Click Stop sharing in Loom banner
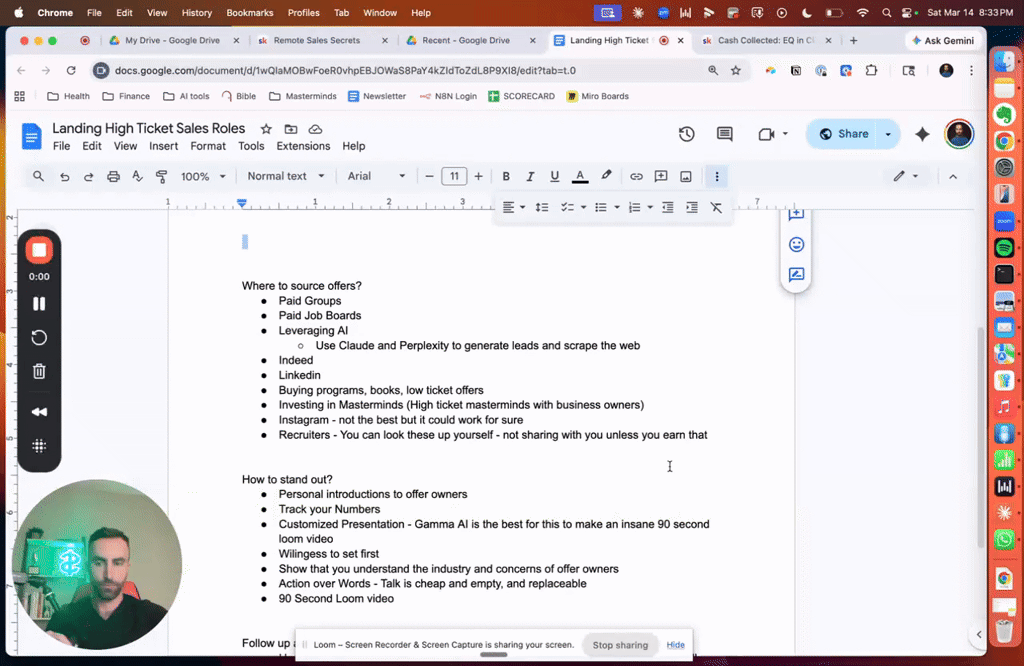Viewport: 1024px width, 666px height. pos(620,645)
